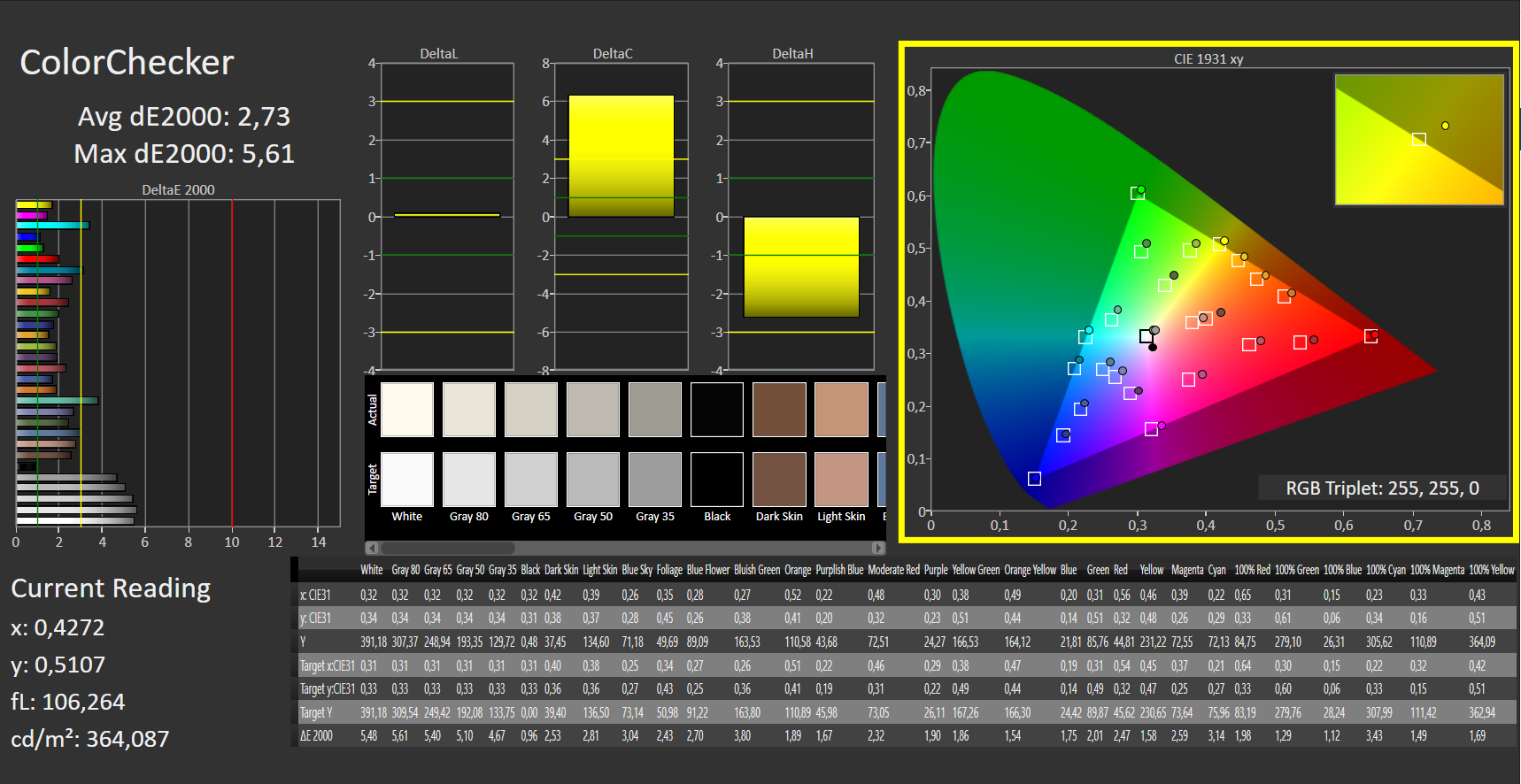Click Y value 364,09 under 100% Yellow

(x=1482, y=642)
